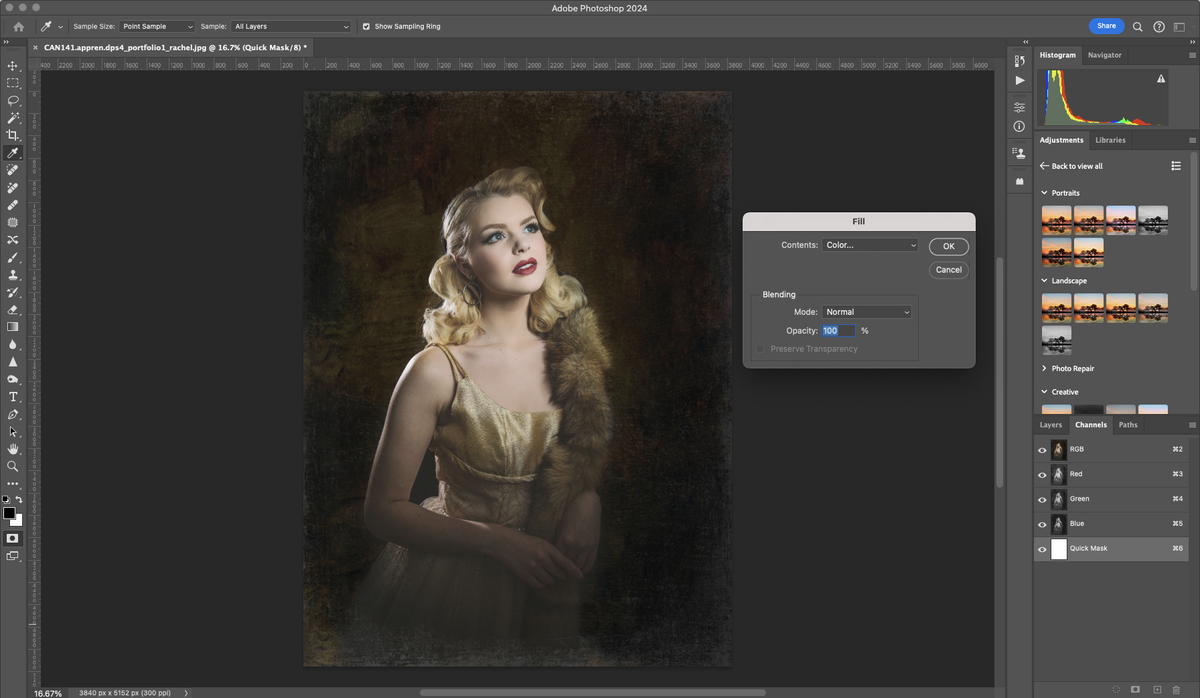Image resolution: width=1200 pixels, height=698 pixels.
Task: Click the foreground color swatch
Action: point(10,512)
